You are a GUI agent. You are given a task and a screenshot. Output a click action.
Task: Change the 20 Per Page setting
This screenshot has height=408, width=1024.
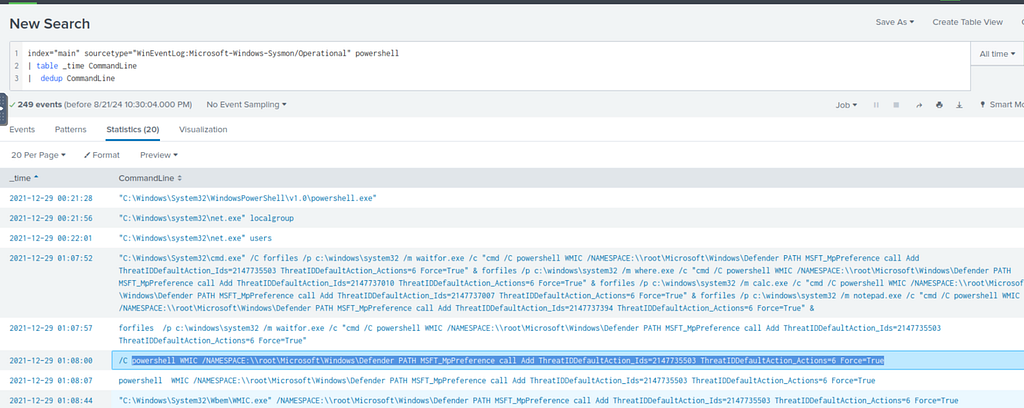pyautogui.click(x=39, y=155)
